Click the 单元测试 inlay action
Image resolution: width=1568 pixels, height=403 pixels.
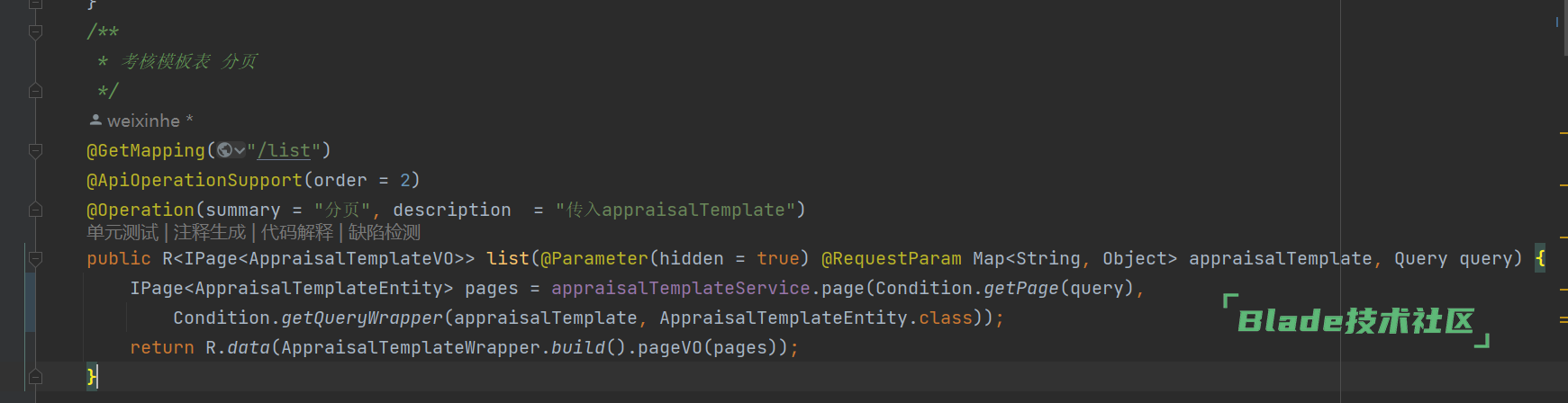pyautogui.click(x=122, y=233)
